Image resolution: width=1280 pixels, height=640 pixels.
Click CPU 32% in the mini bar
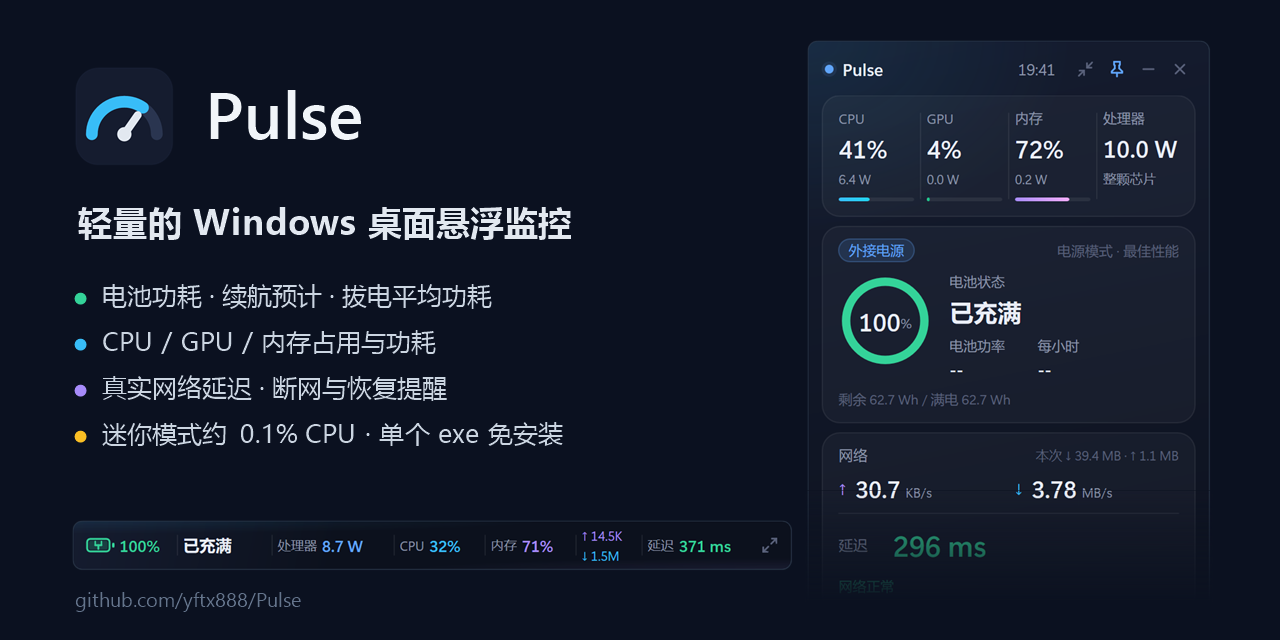tap(430, 546)
